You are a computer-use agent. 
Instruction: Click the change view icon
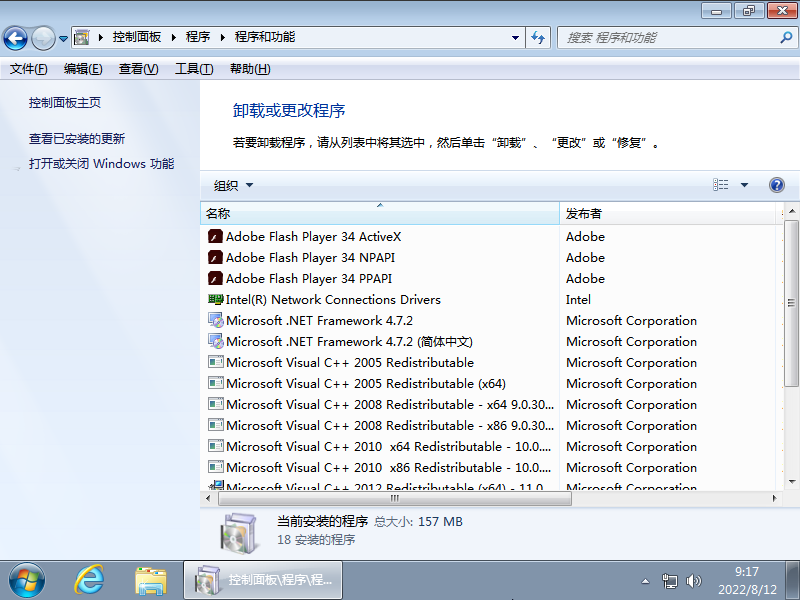(720, 185)
